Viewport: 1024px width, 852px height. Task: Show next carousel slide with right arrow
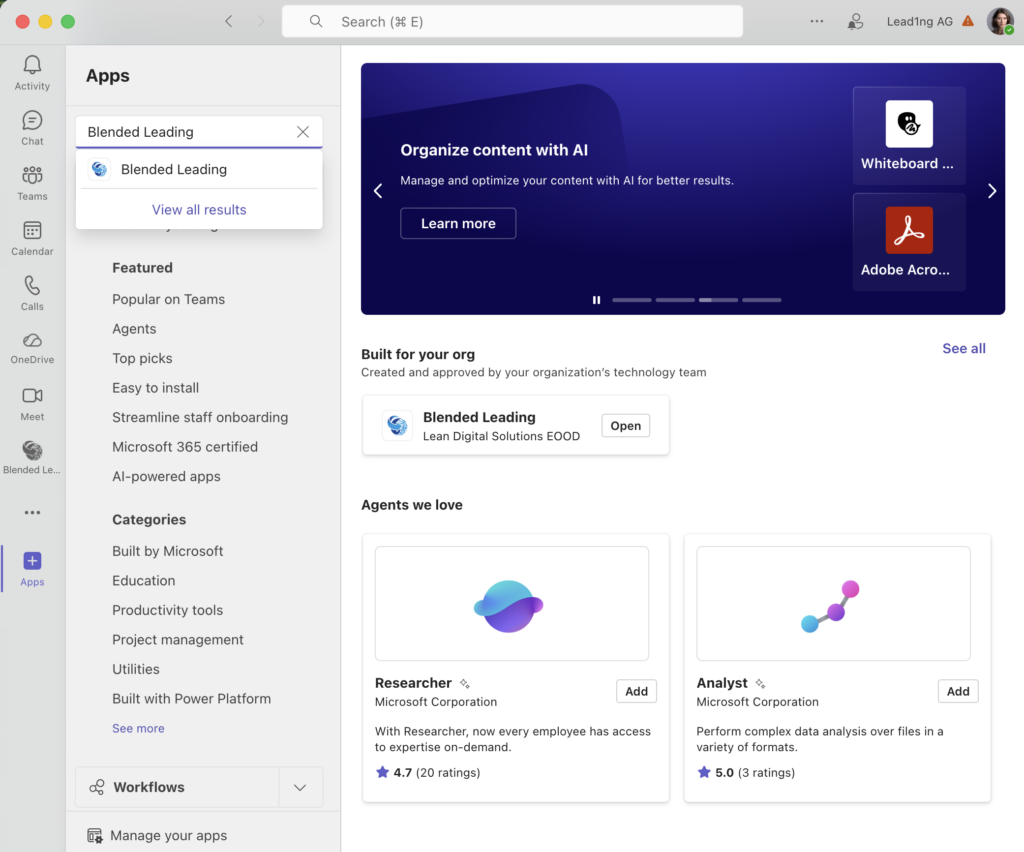coord(991,191)
